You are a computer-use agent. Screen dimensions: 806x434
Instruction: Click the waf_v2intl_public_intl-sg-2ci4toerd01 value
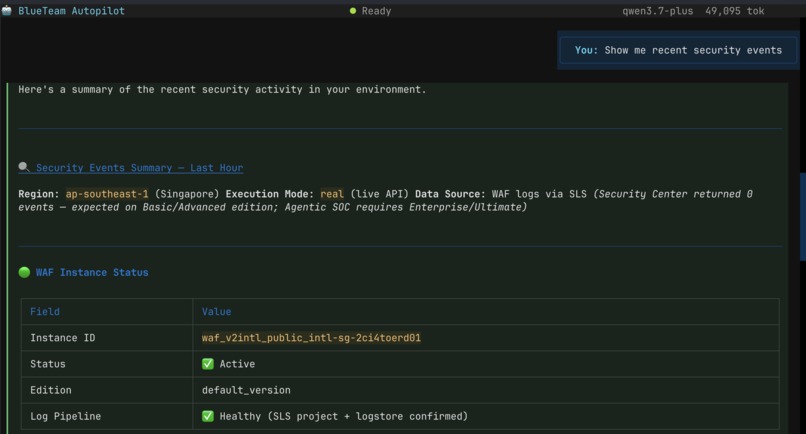pyautogui.click(x=311, y=338)
